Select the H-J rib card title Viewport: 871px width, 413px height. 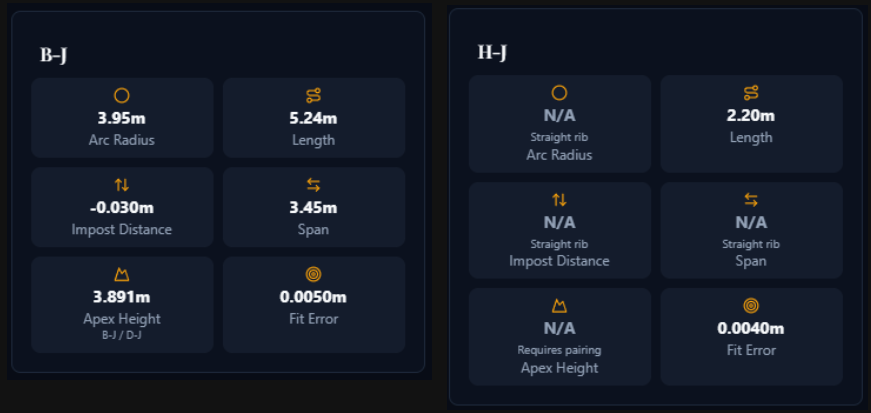[x=492, y=53]
